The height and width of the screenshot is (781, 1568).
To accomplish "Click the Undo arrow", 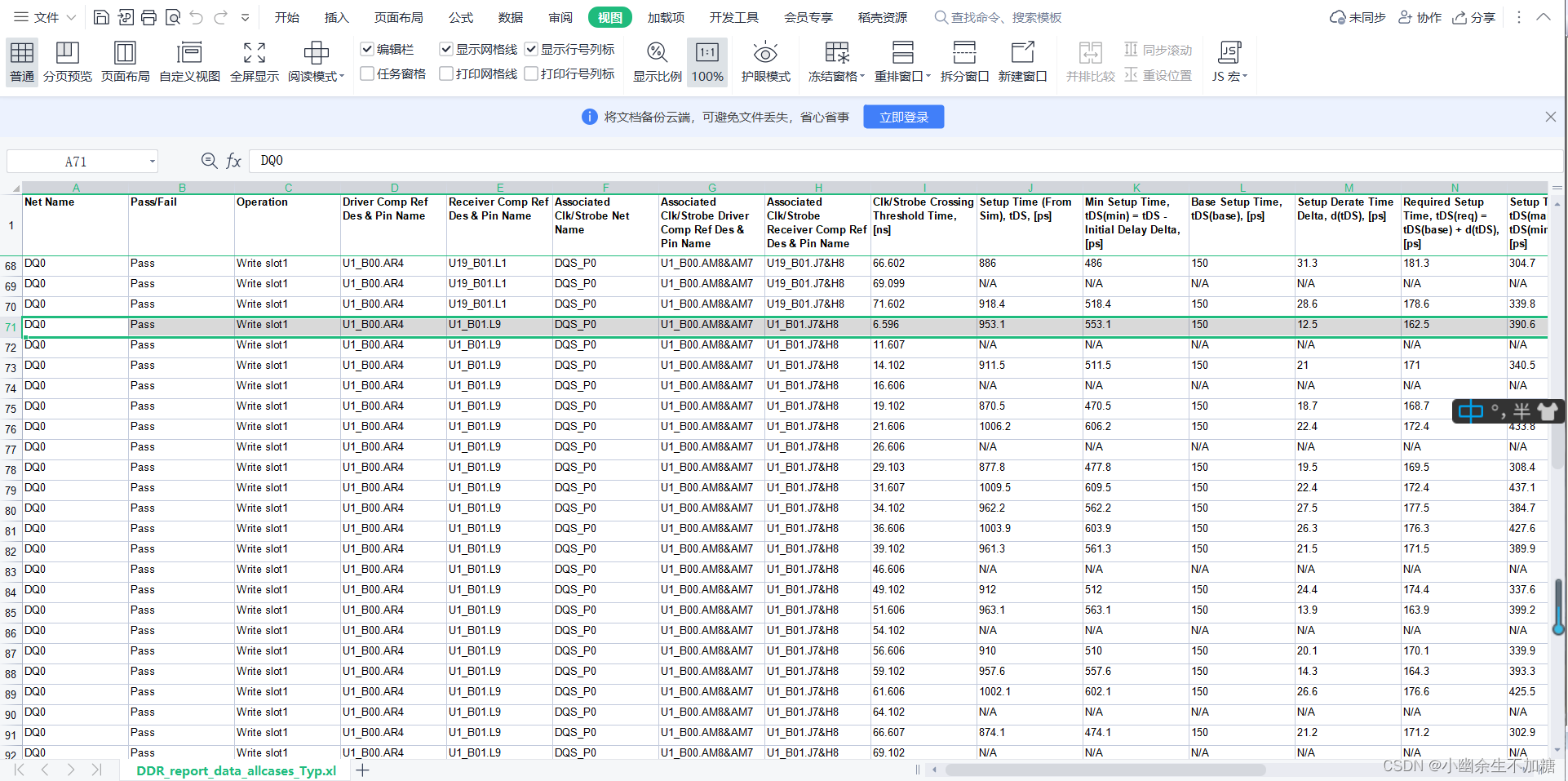I will point(196,17).
